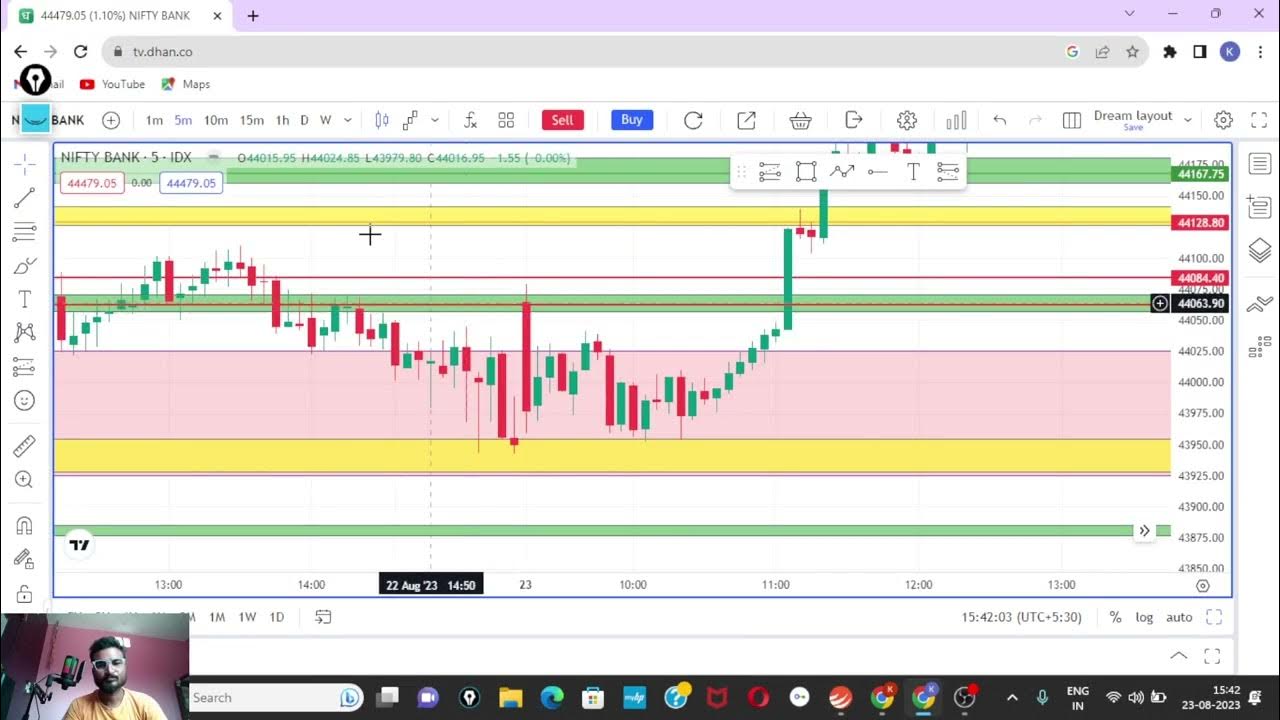Viewport: 1280px width, 720px height.
Task: Open the indicators fx menu
Action: pos(470,120)
